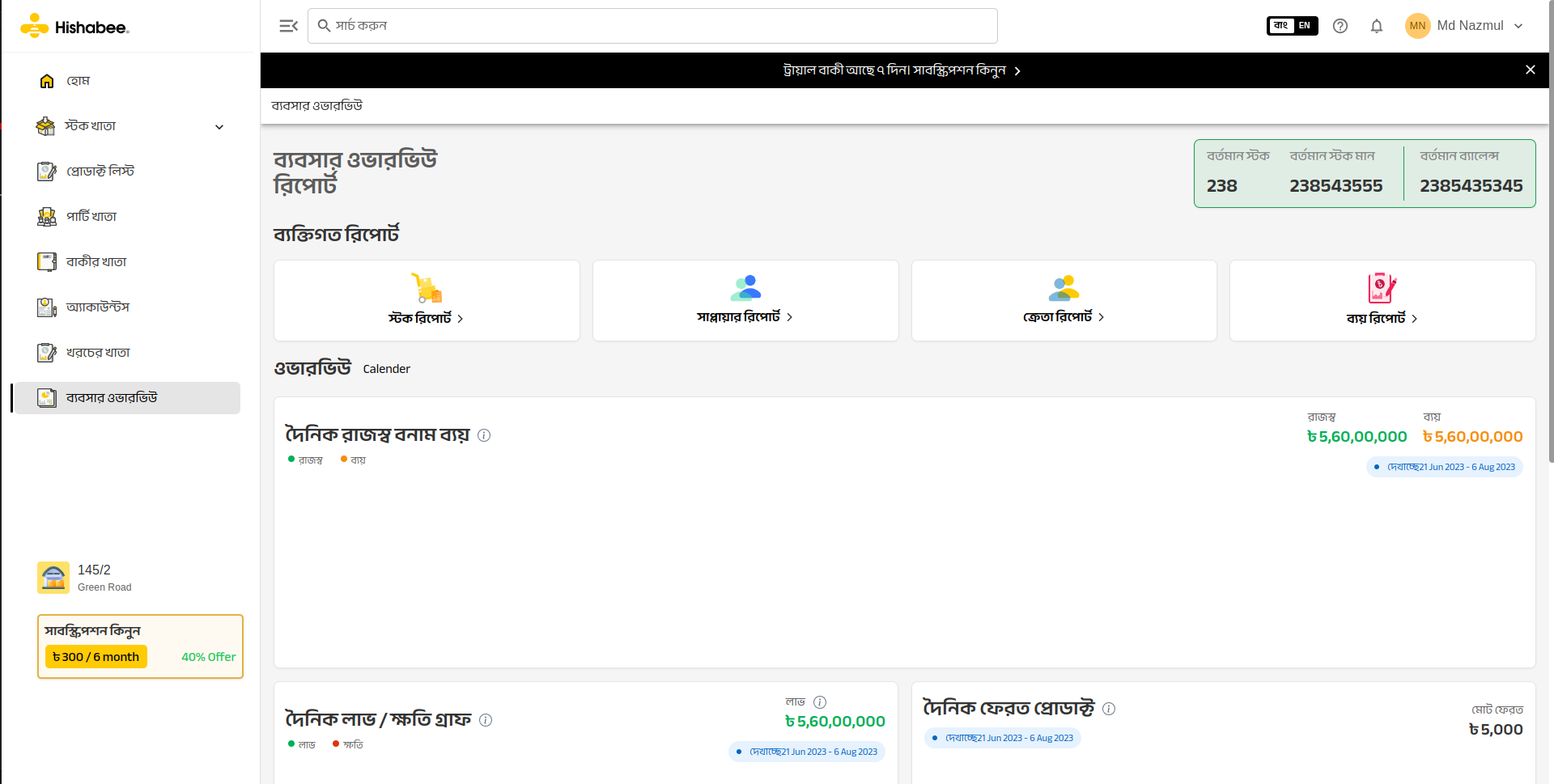Switch language to Bangla in toggle

[1280, 26]
